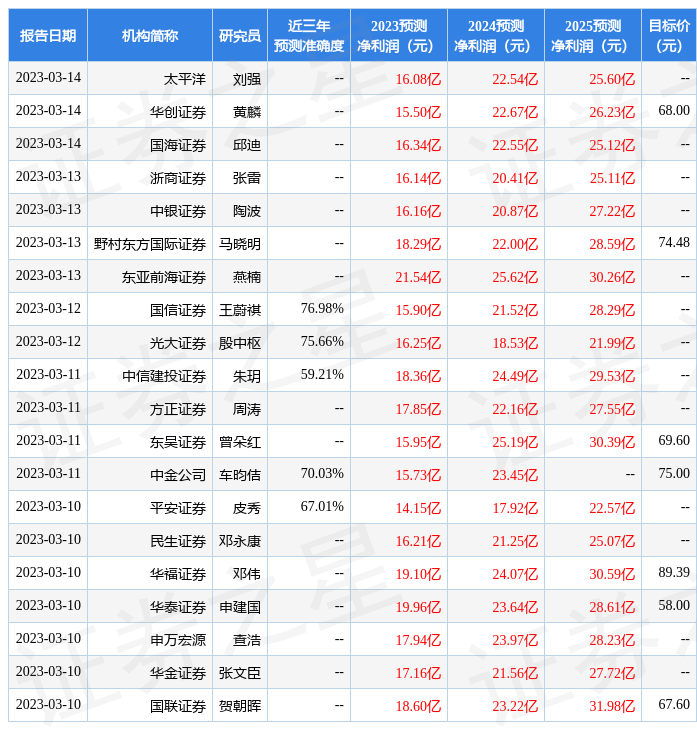
Task: Click accuracy value 59.21%
Action: pyautogui.click(x=322, y=375)
